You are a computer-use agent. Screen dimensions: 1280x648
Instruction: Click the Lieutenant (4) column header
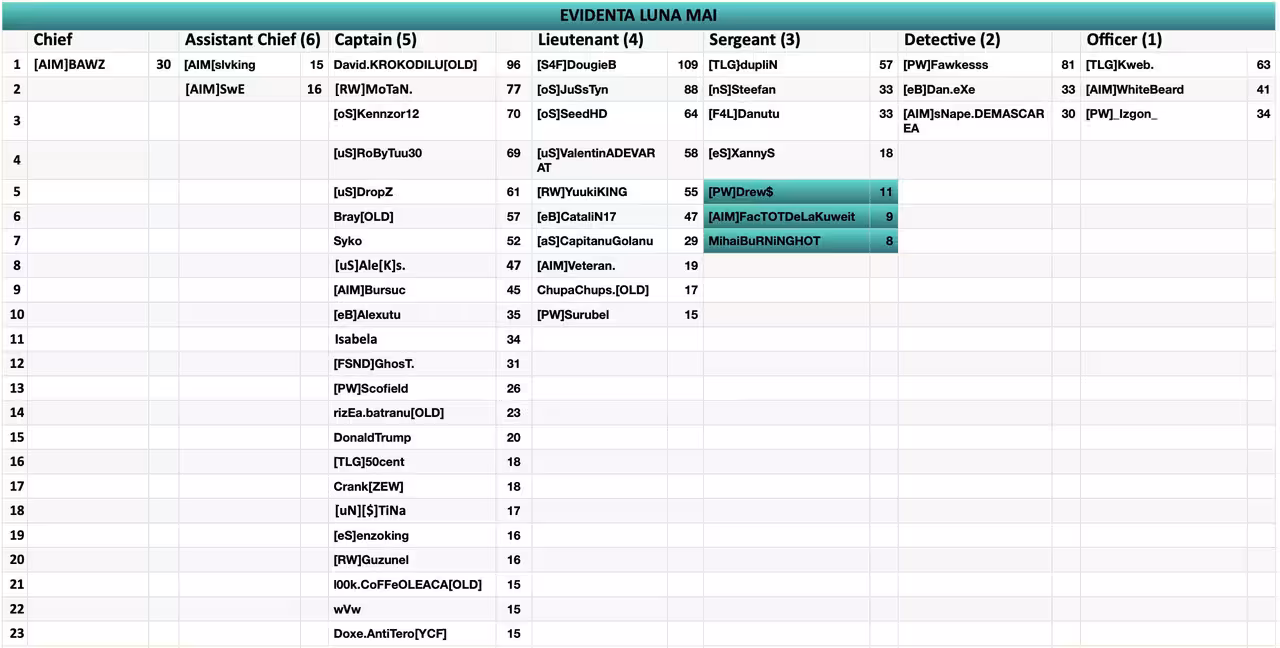(x=600, y=40)
